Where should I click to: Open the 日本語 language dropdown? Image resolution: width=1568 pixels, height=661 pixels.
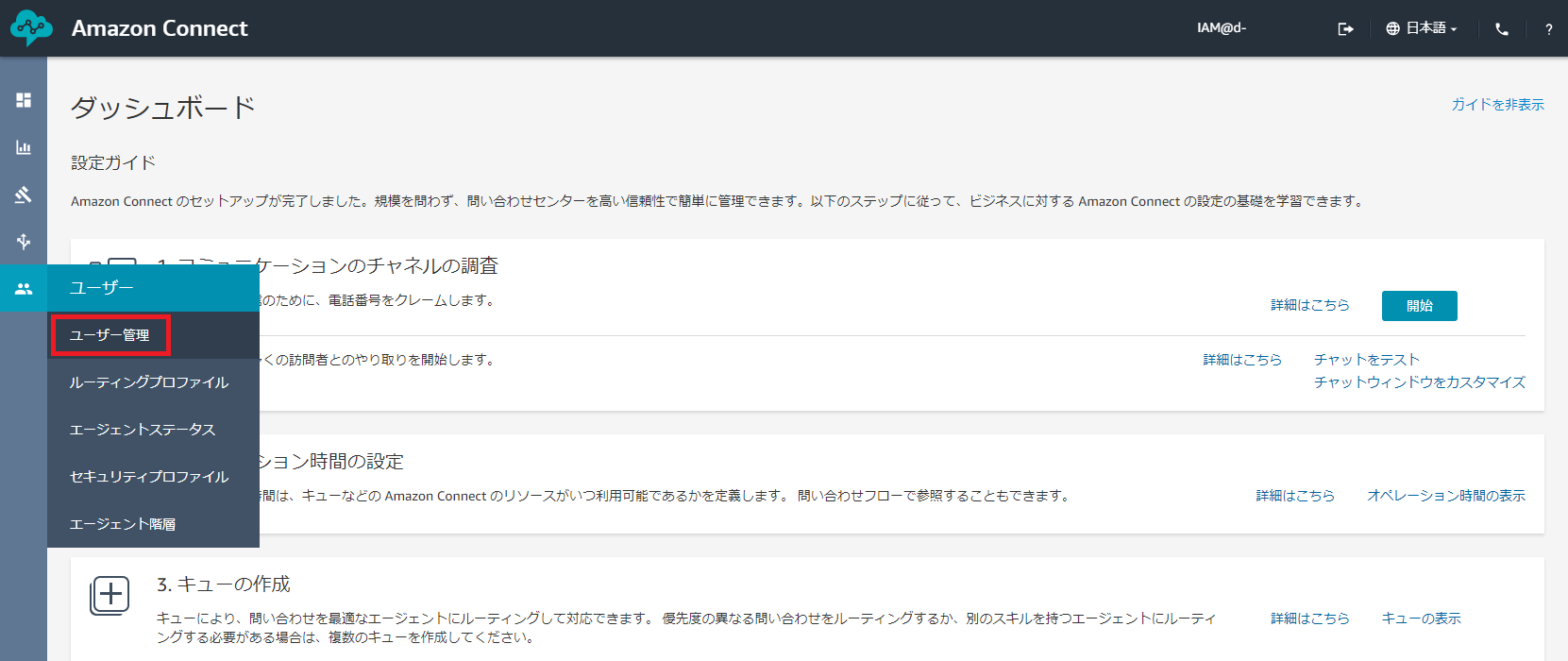click(x=1422, y=28)
